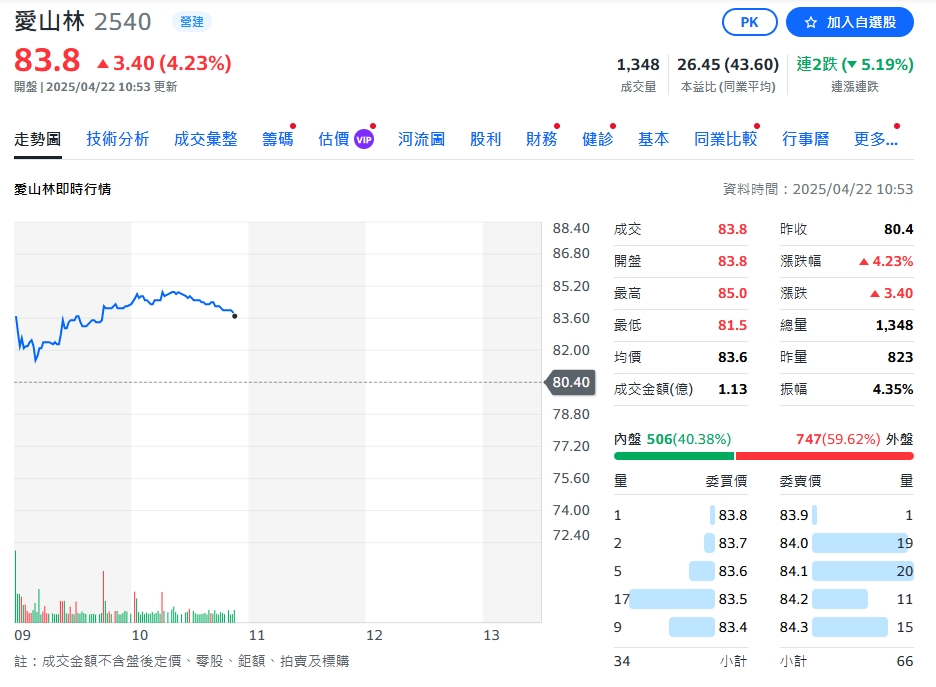Open the 河流圖 tab
The image size is (936, 687).
pos(421,139)
